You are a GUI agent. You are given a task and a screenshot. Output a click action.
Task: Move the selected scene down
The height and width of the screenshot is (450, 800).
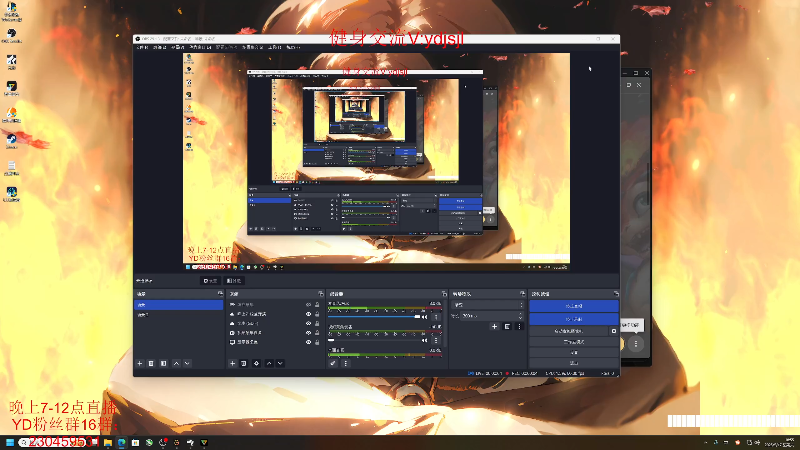(x=187, y=363)
